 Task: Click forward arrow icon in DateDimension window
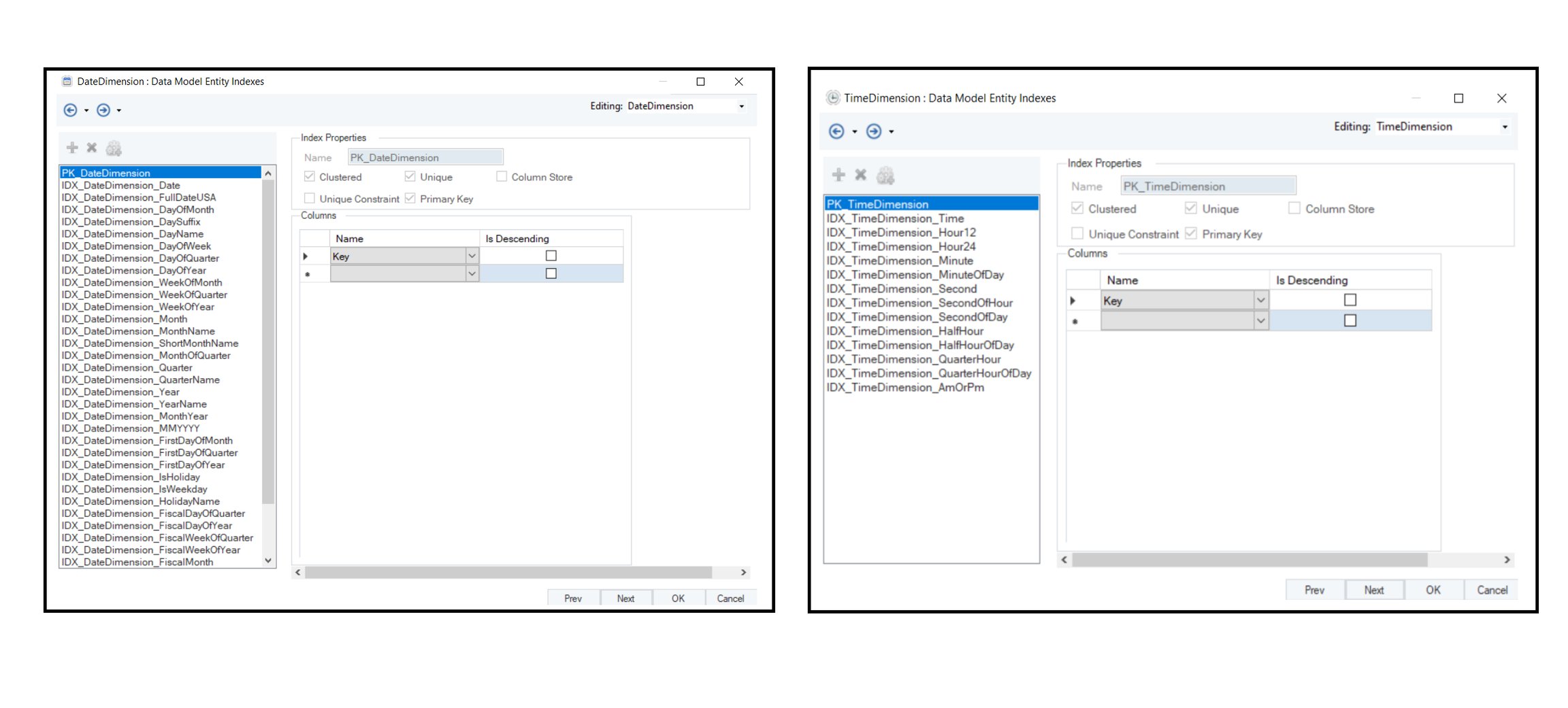103,110
